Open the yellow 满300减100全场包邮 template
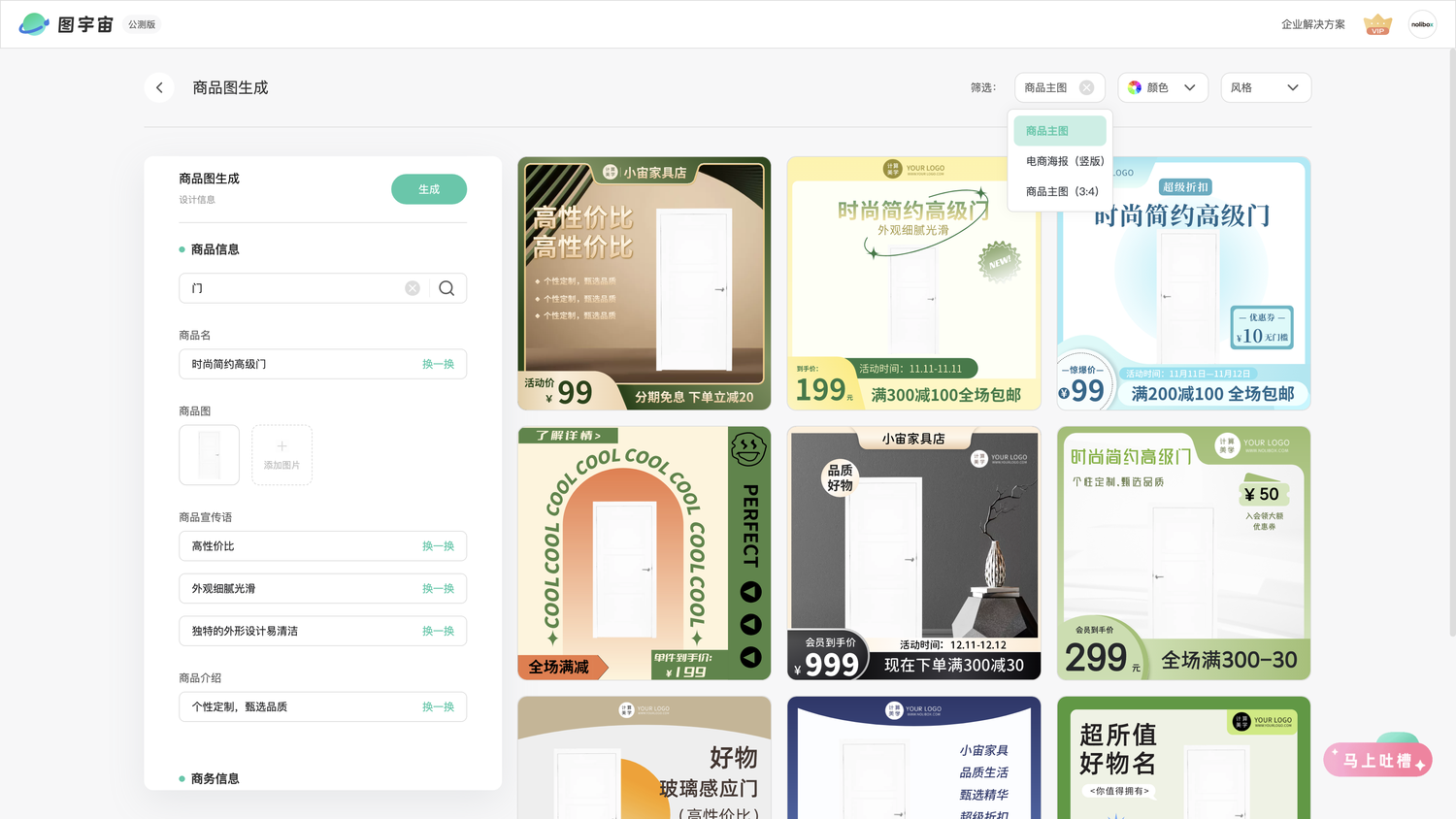1456x819 pixels. (913, 283)
